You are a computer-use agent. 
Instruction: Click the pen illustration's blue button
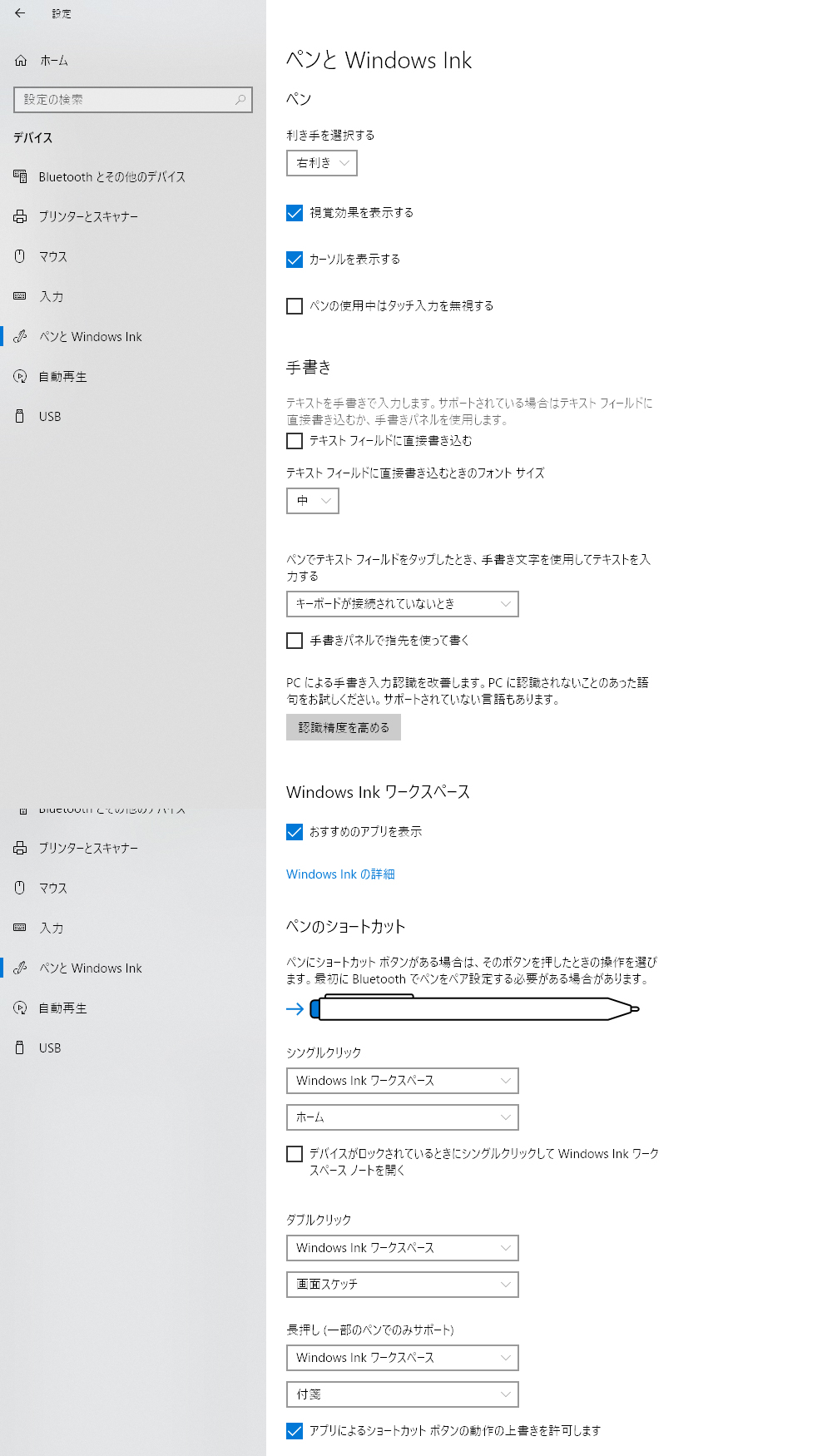[x=314, y=1009]
